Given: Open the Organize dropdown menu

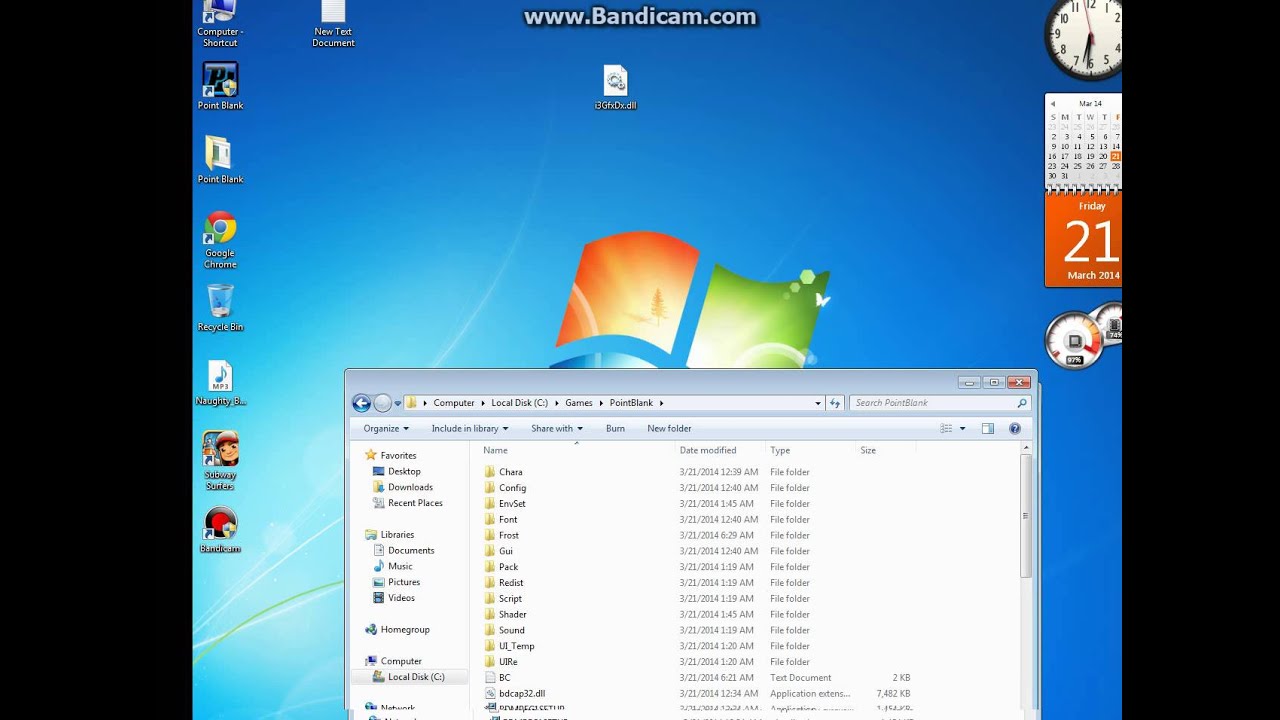Looking at the screenshot, I should point(386,428).
